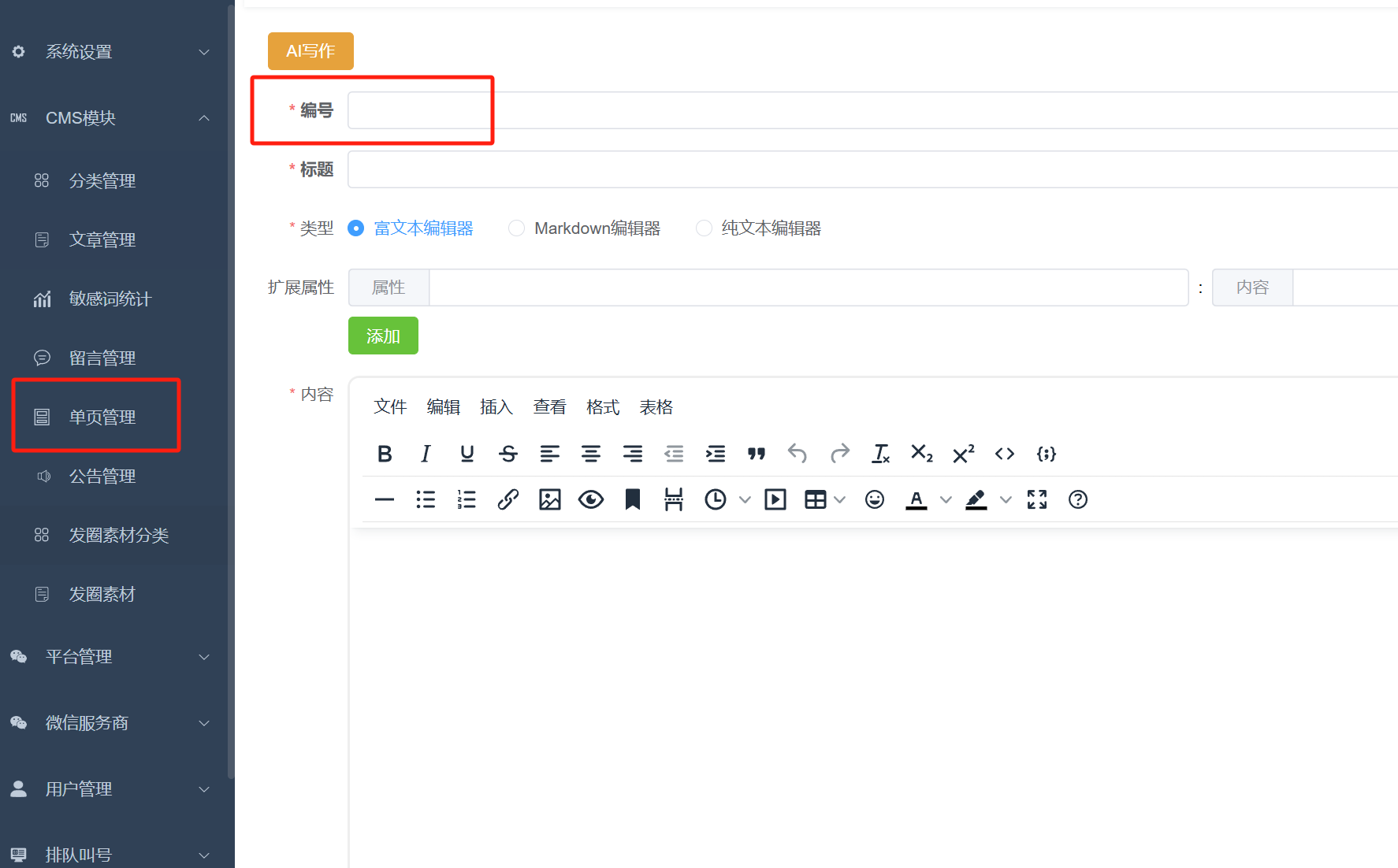This screenshot has width=1398, height=868.
Task: Open the text color picker dropdown
Action: click(x=946, y=499)
